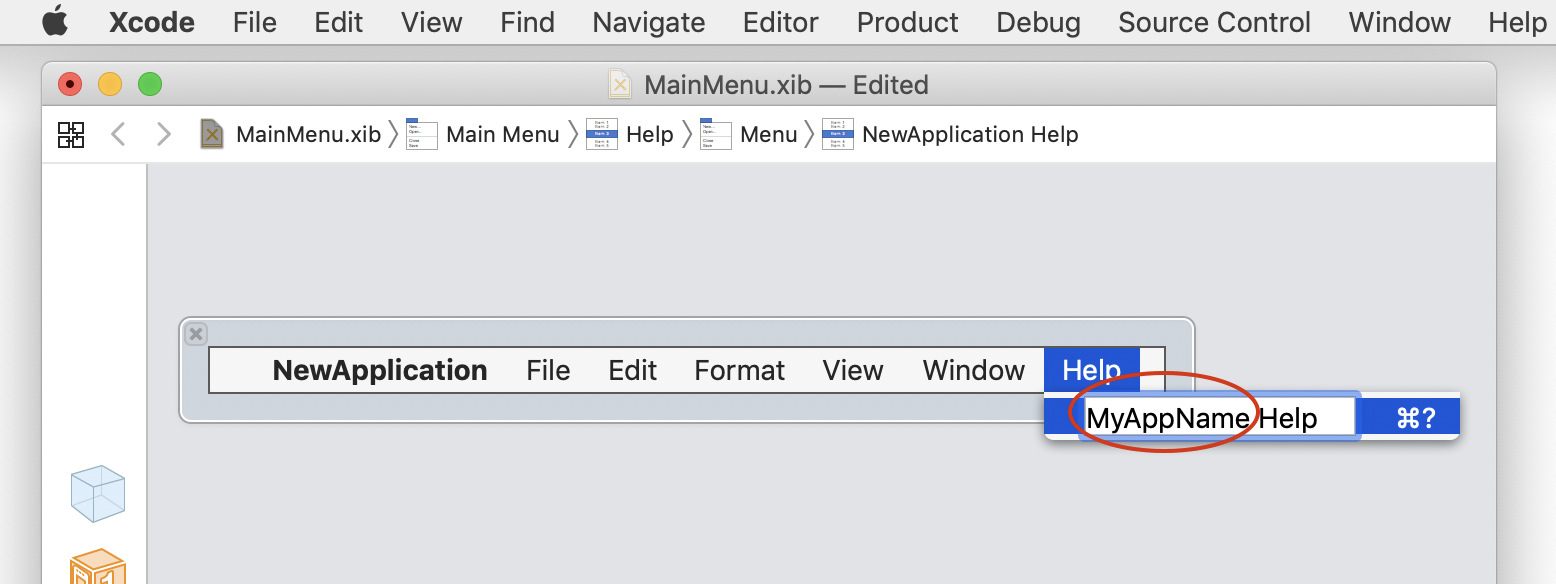Open the Main Menu breadcrumb dropdown
This screenshot has height=584, width=1556.
click(x=503, y=133)
